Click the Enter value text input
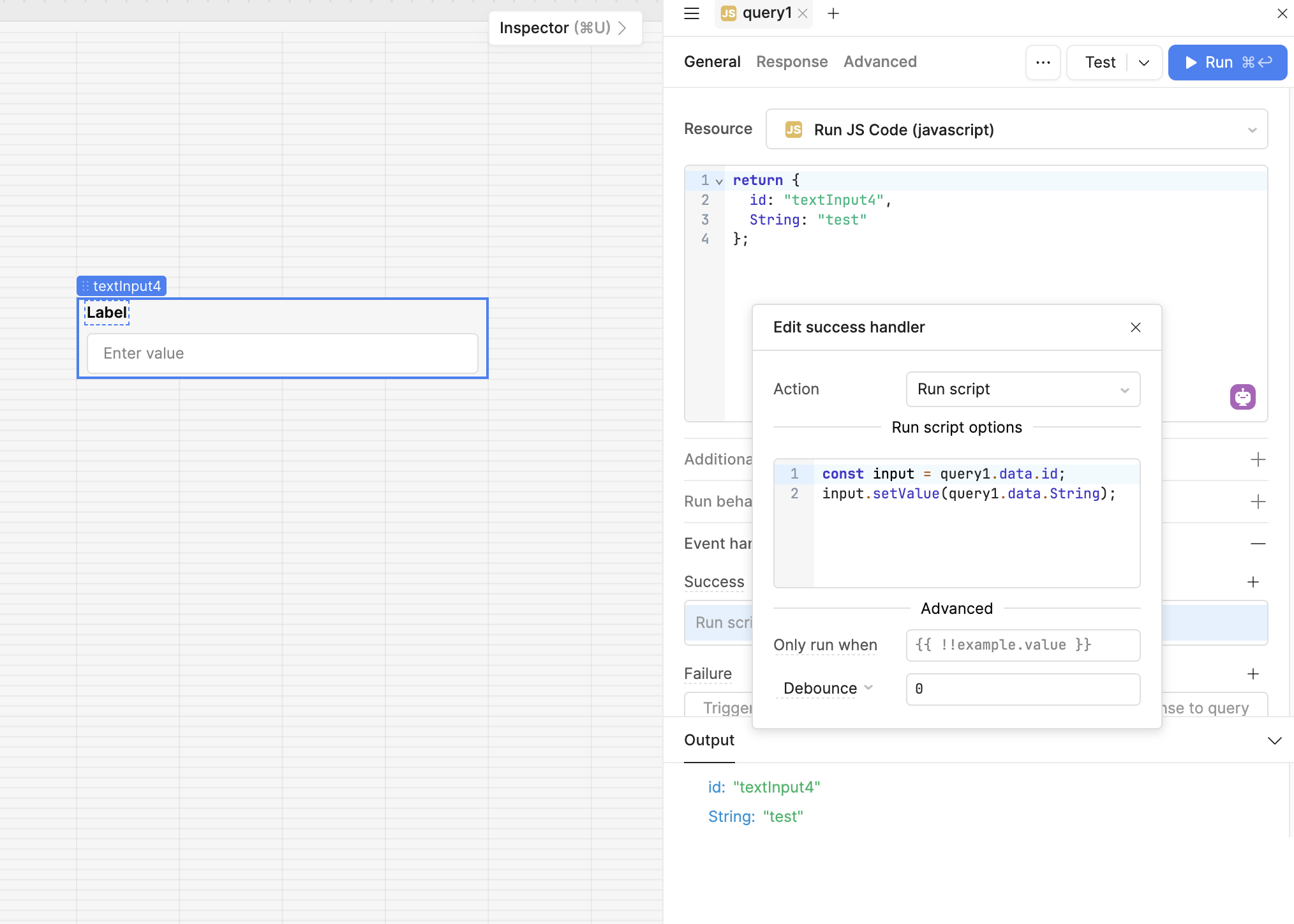 (x=282, y=354)
